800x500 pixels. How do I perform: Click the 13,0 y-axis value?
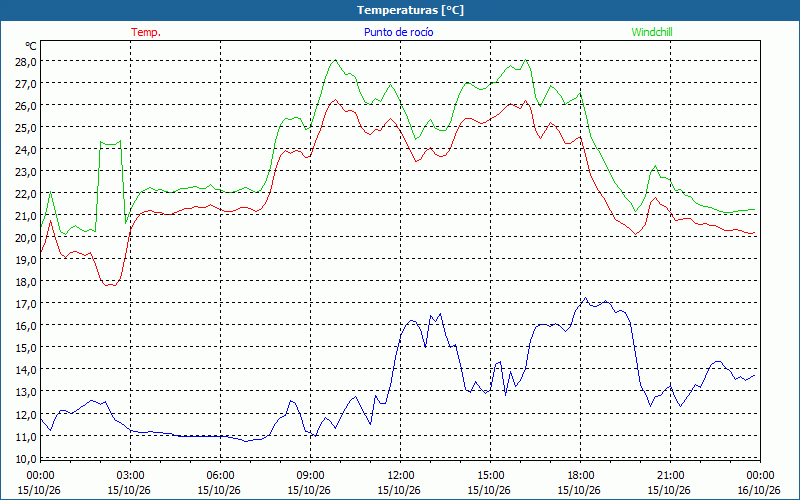pos(25,392)
